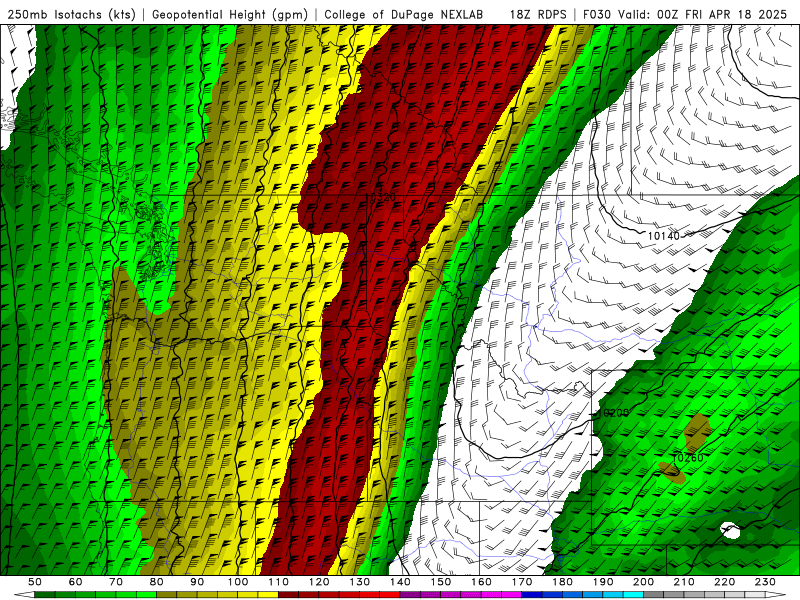Click the 180 value on the color scale

click(562, 582)
